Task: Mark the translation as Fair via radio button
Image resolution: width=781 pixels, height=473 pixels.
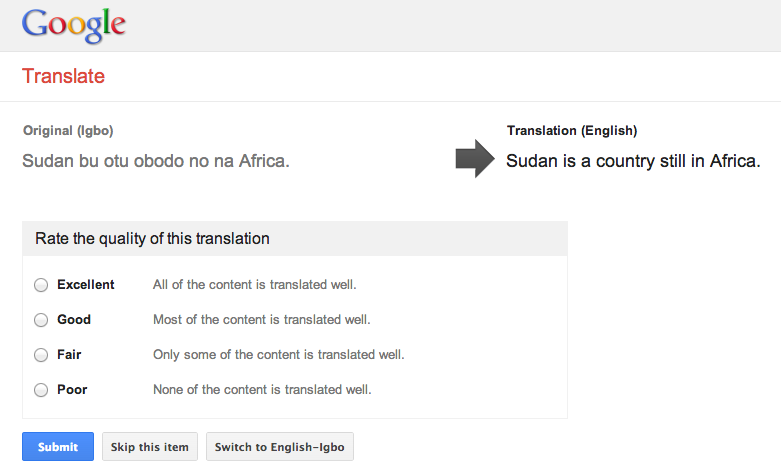Action: point(41,355)
